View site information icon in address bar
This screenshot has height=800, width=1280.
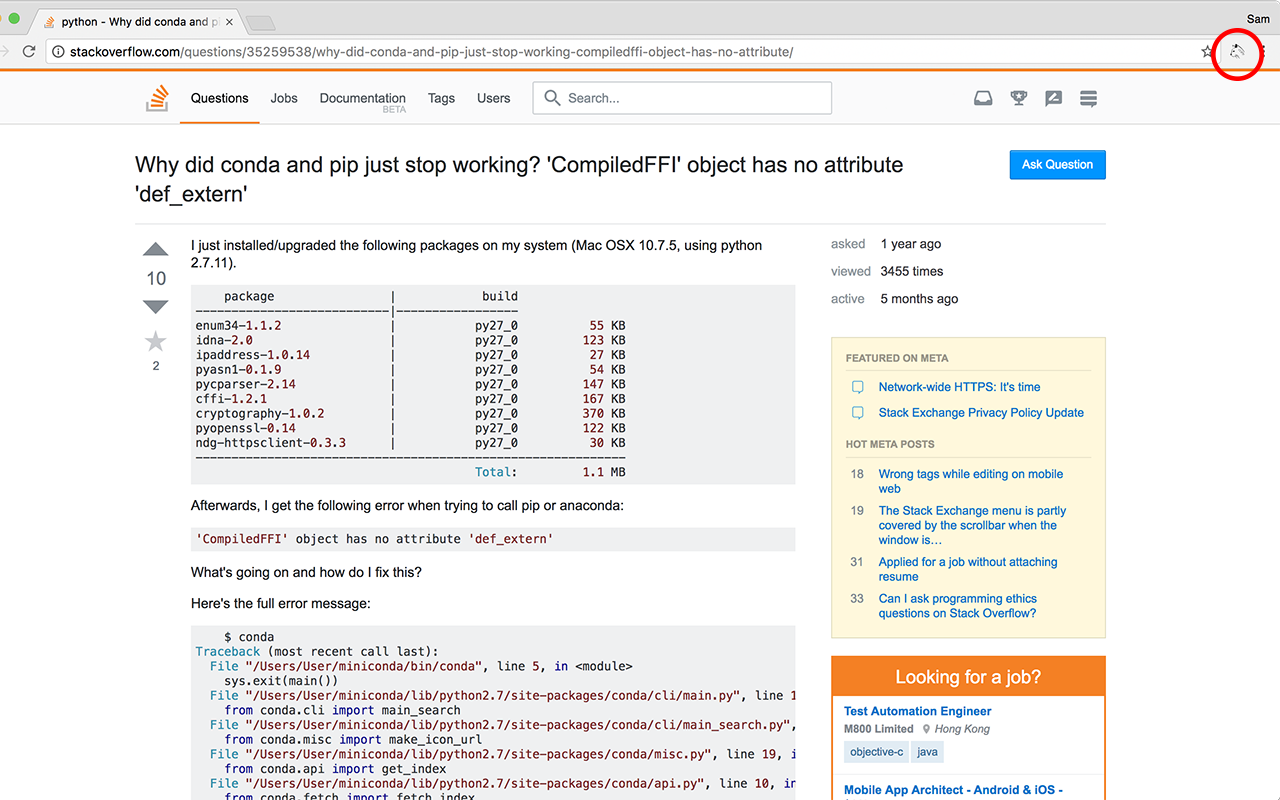[58, 51]
